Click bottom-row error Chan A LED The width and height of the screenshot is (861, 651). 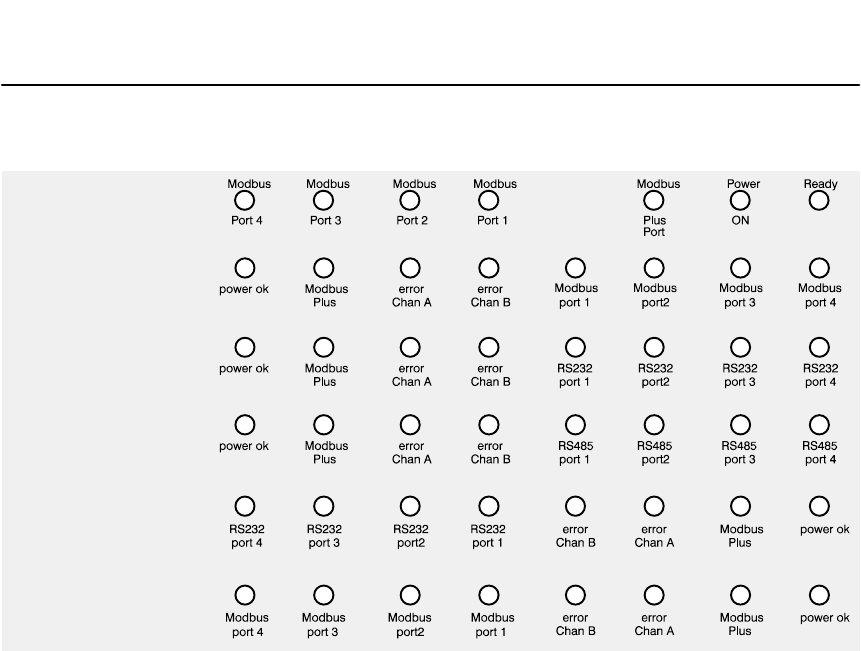click(x=654, y=594)
